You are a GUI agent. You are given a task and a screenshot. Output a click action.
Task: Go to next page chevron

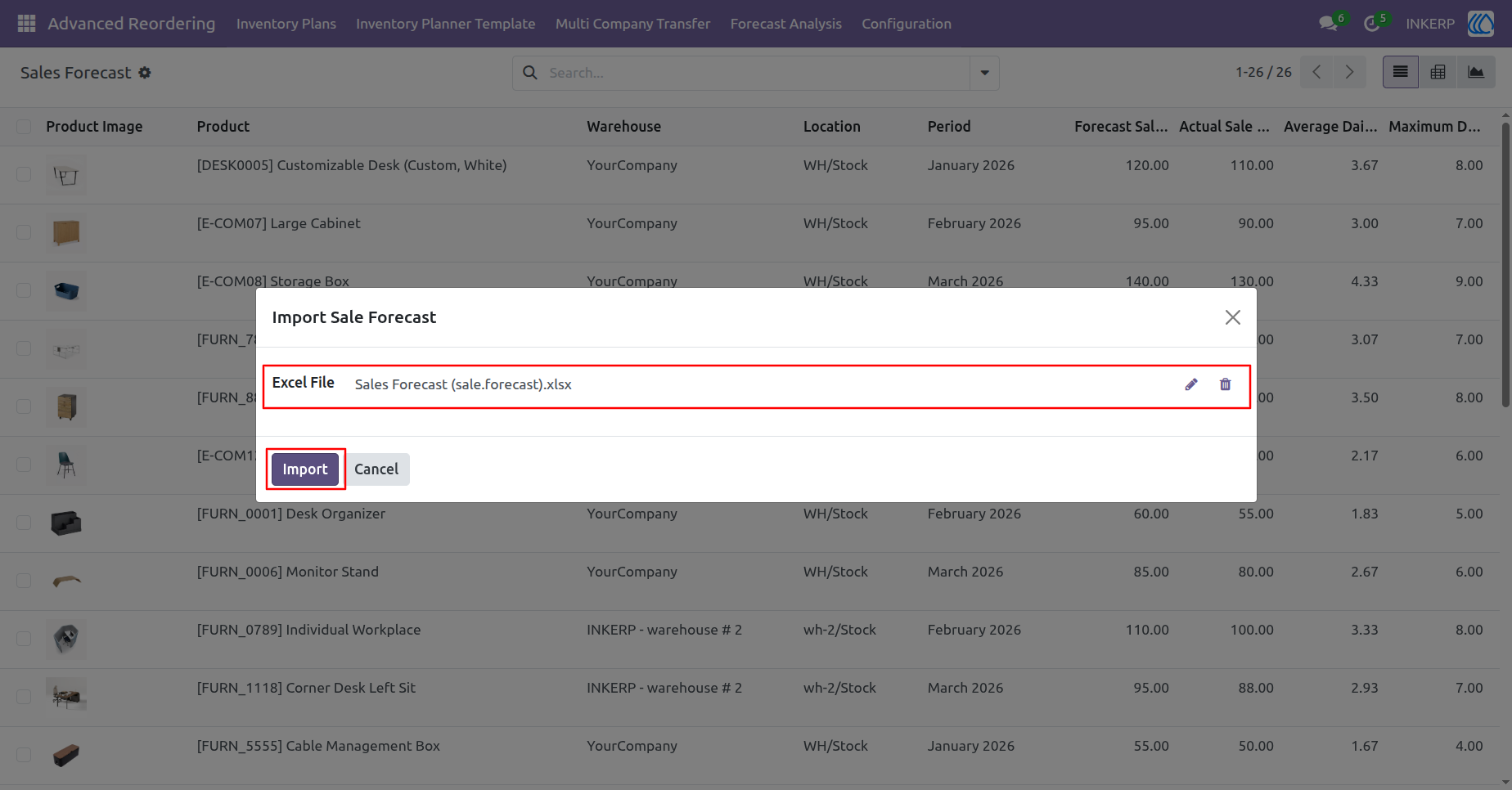(x=1349, y=73)
